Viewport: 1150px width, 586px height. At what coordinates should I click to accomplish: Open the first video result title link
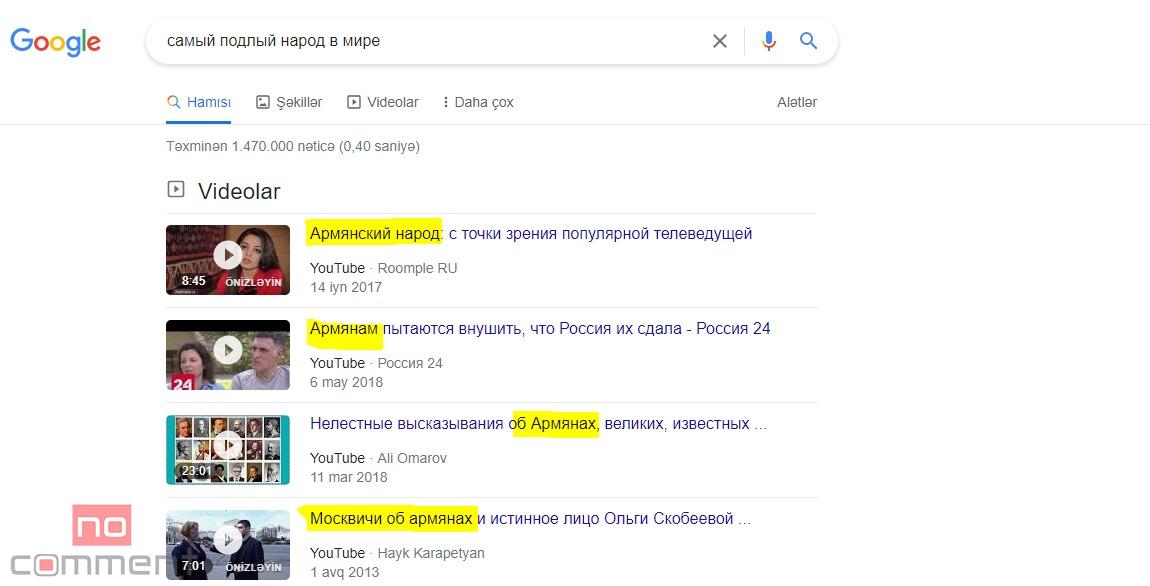(530, 234)
